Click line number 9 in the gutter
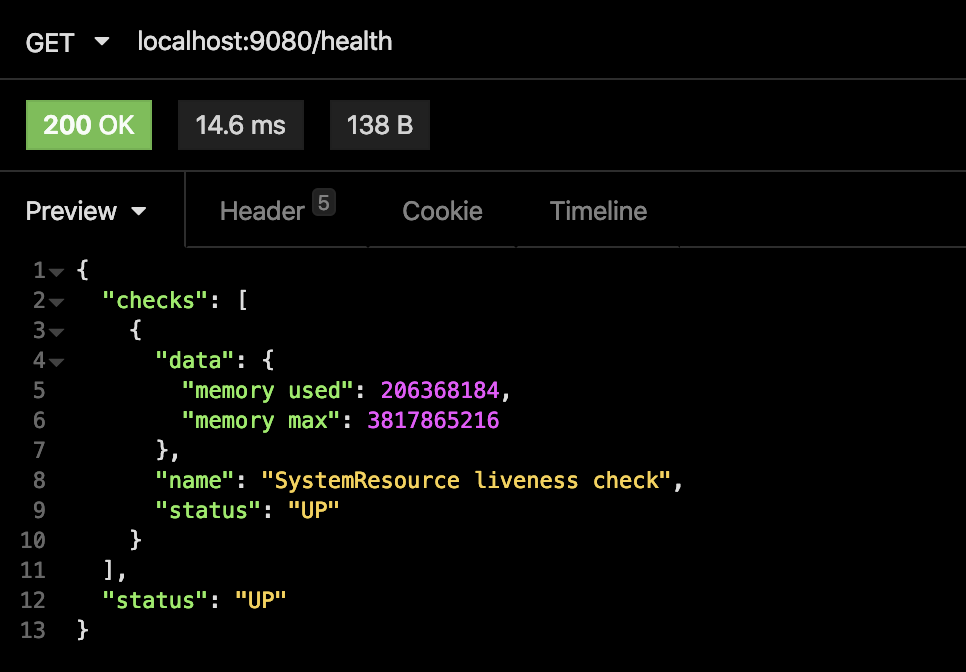This screenshot has width=966, height=672. pos(39,511)
